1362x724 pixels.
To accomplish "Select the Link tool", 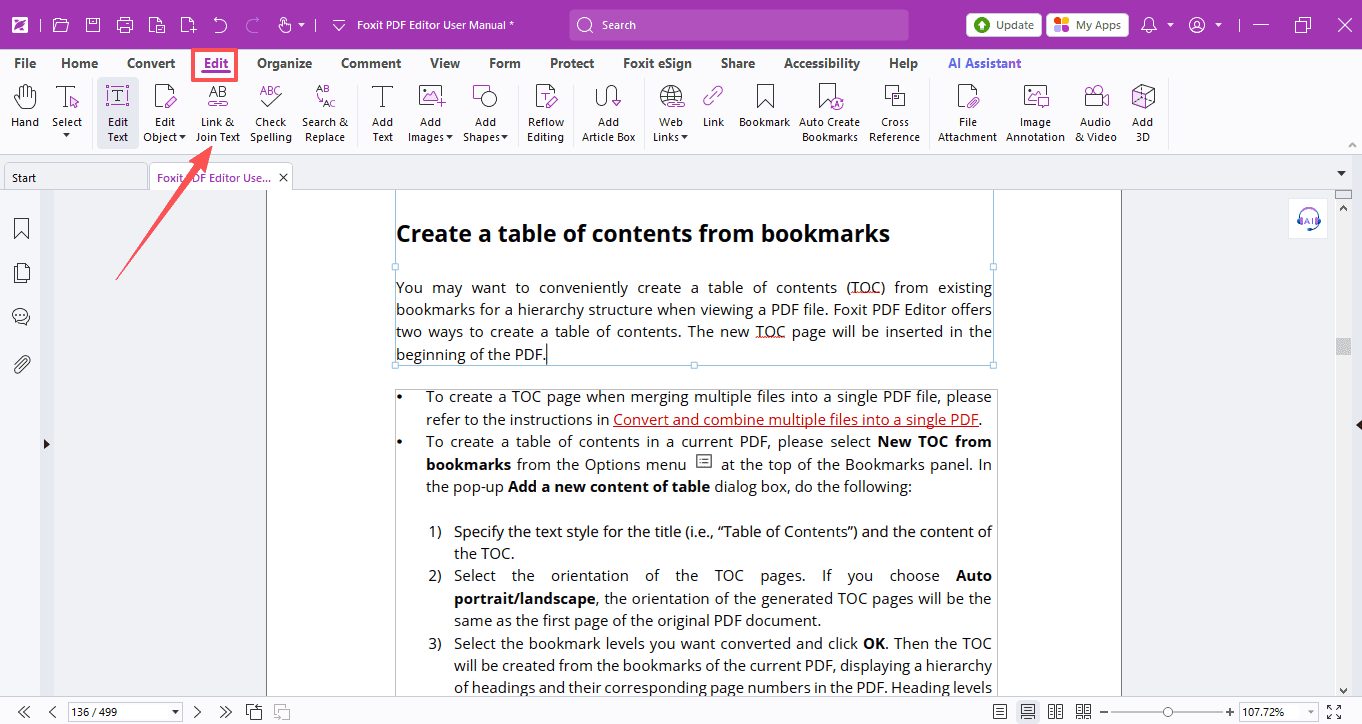I will 713,107.
